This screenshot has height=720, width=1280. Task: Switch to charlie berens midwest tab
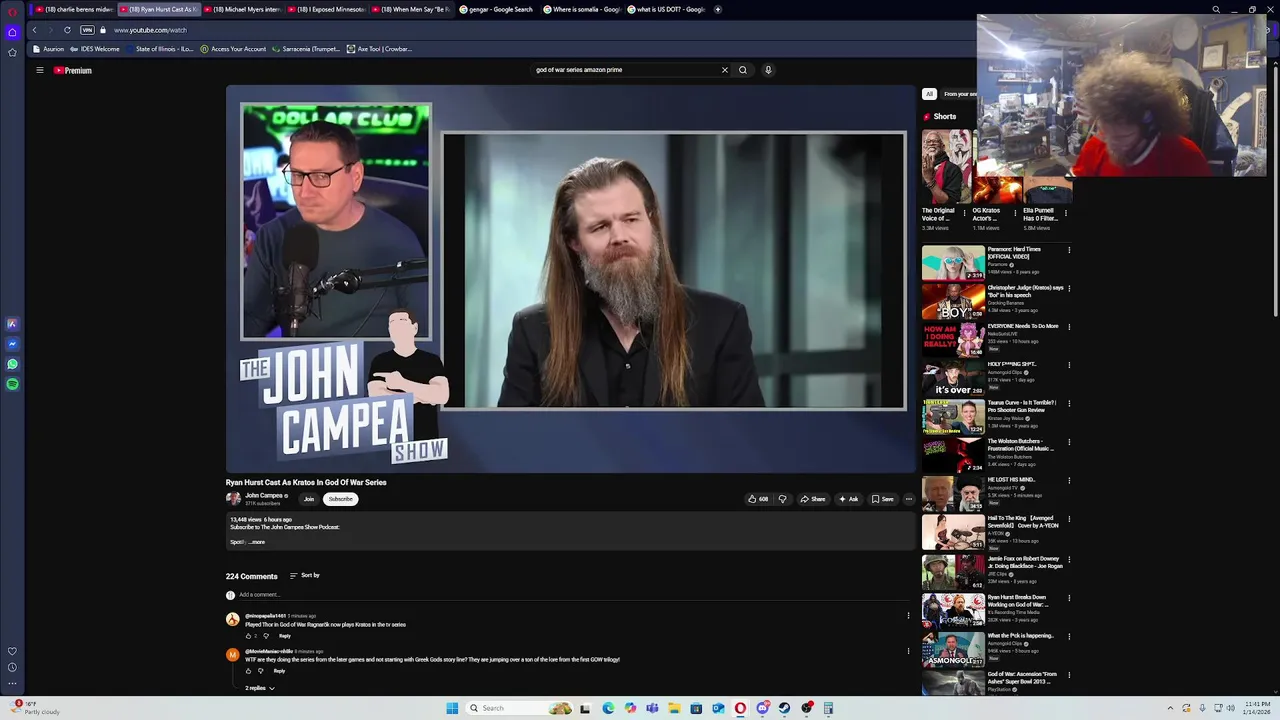point(74,9)
